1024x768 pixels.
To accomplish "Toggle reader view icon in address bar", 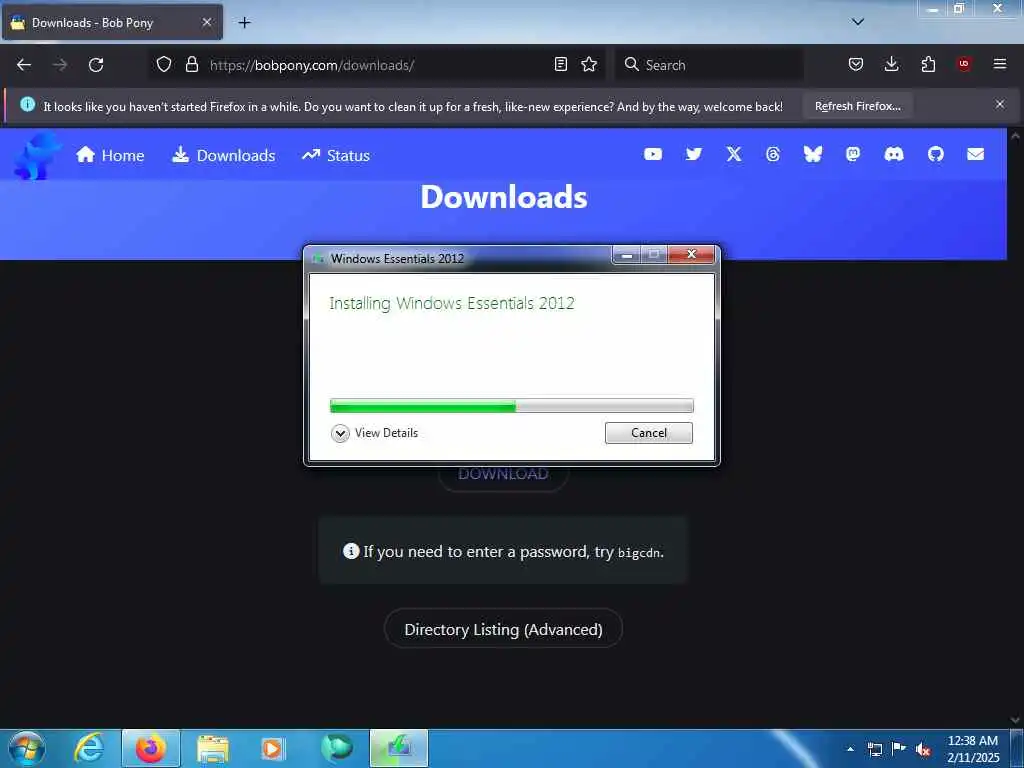I will (x=560, y=64).
